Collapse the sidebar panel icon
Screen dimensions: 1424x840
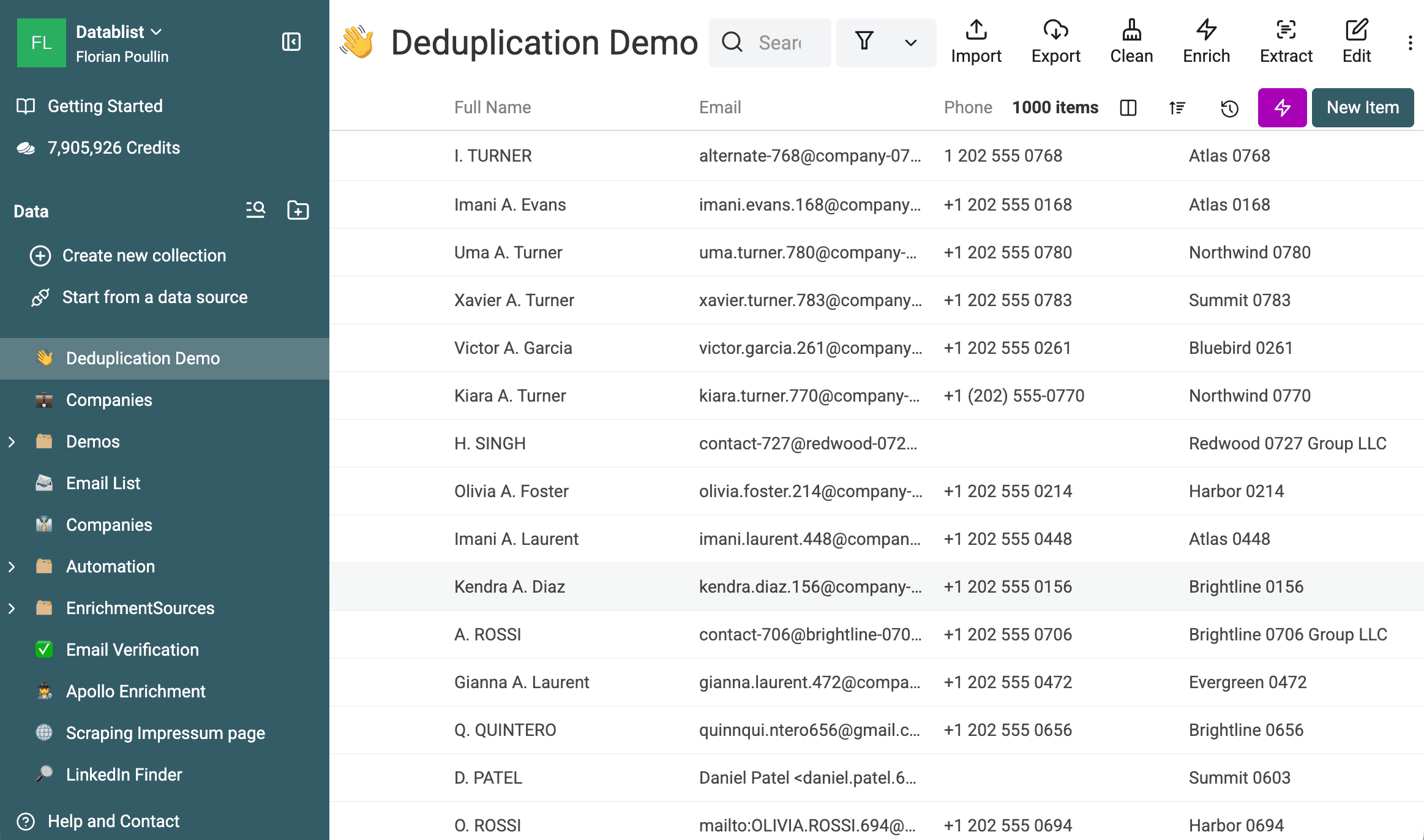(x=291, y=42)
